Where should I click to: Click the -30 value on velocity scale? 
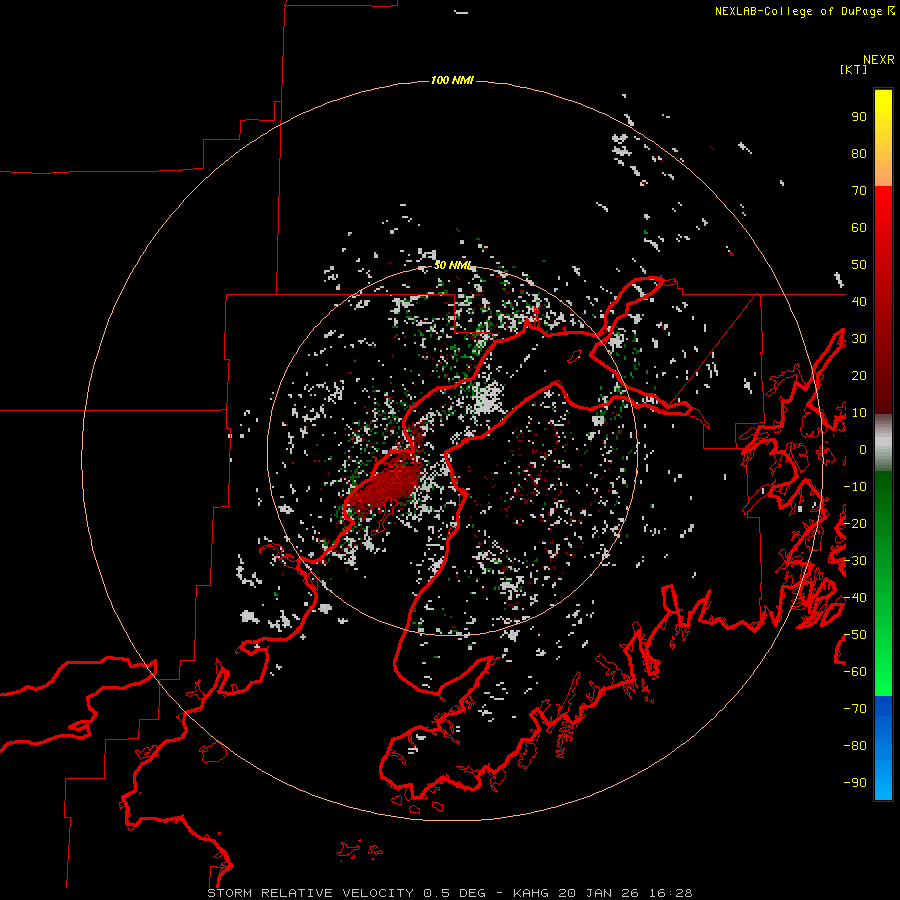click(855, 561)
